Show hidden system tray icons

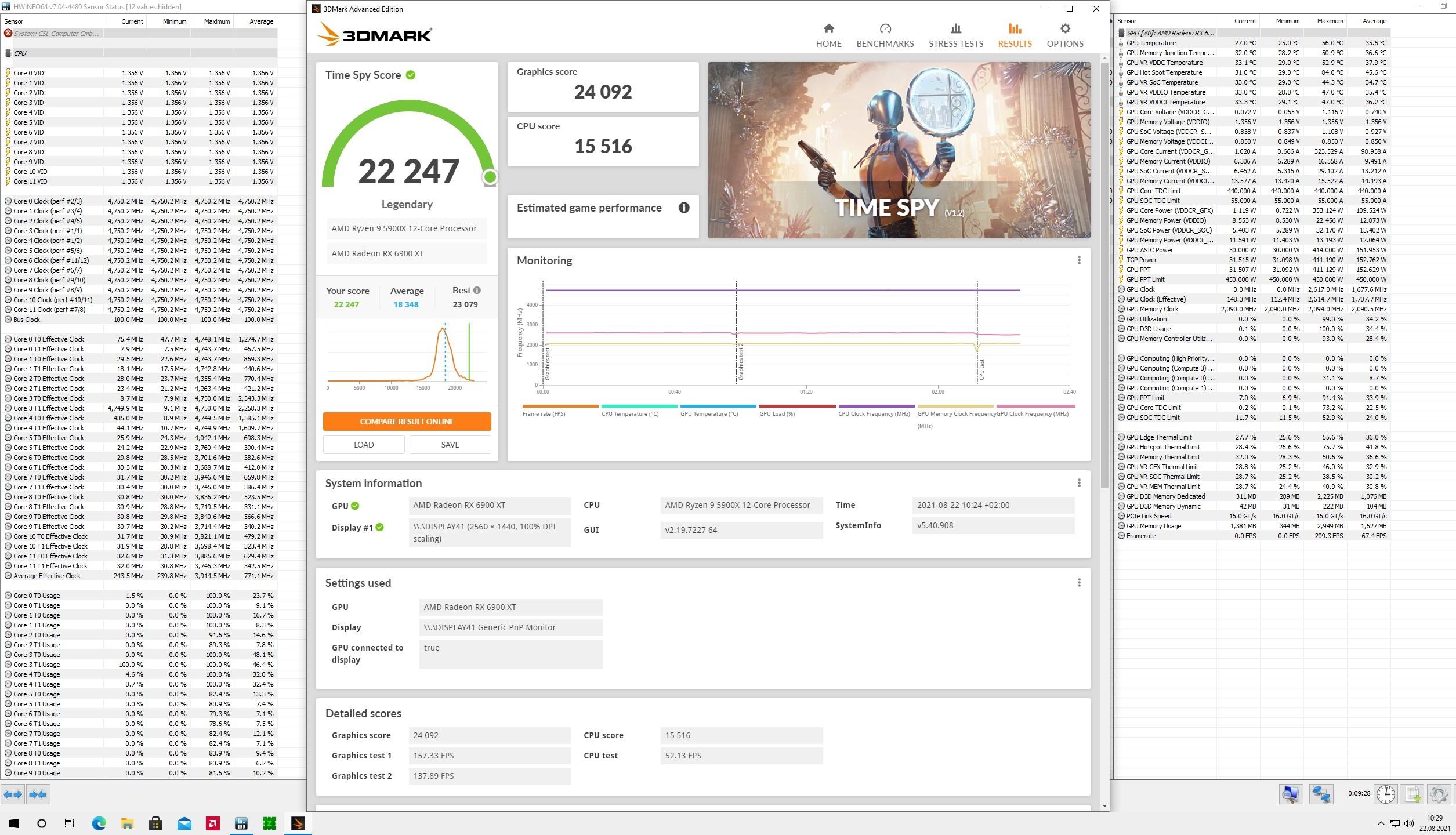pyautogui.click(x=1381, y=823)
